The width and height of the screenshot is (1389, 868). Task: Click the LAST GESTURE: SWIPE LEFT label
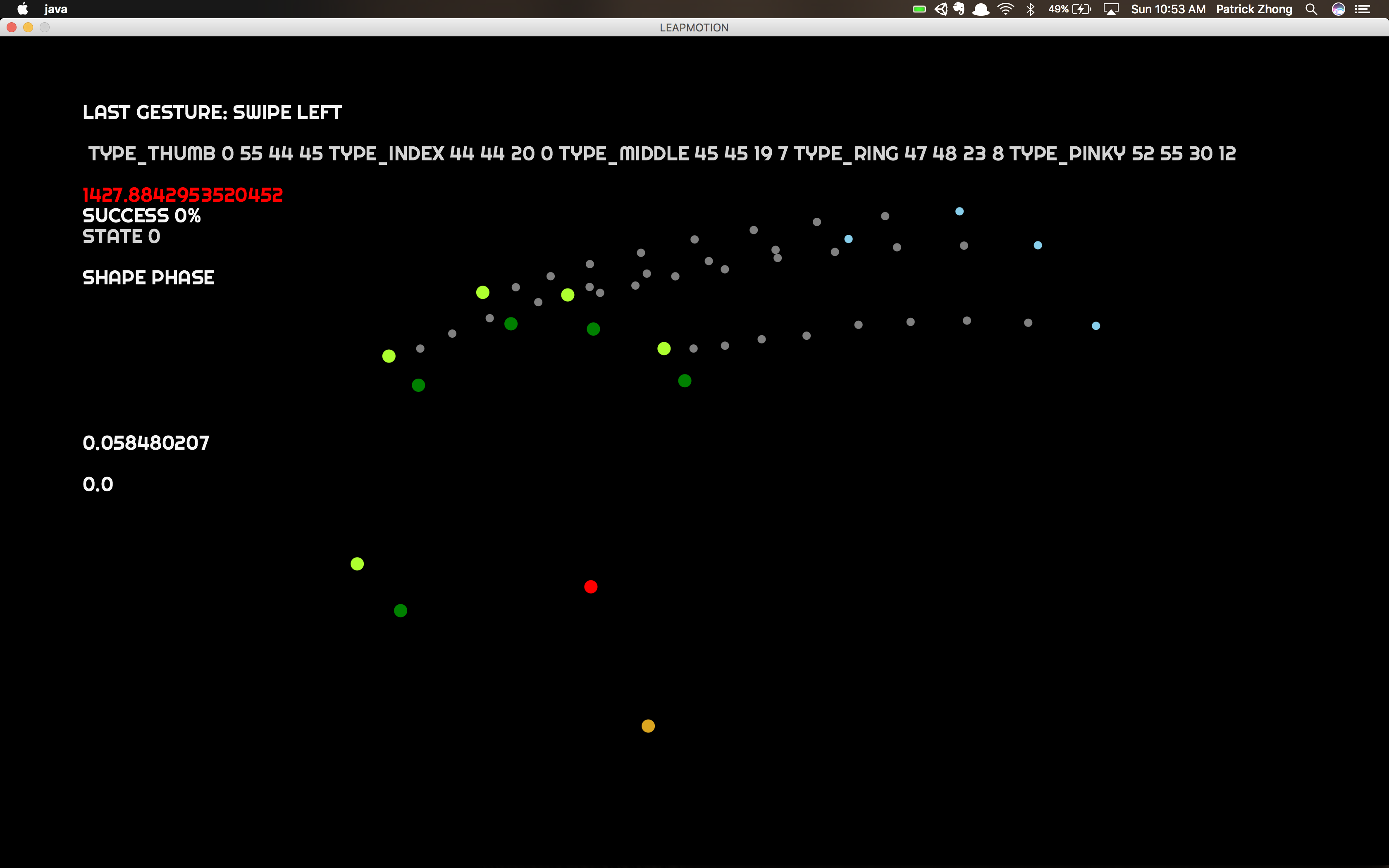[212, 112]
